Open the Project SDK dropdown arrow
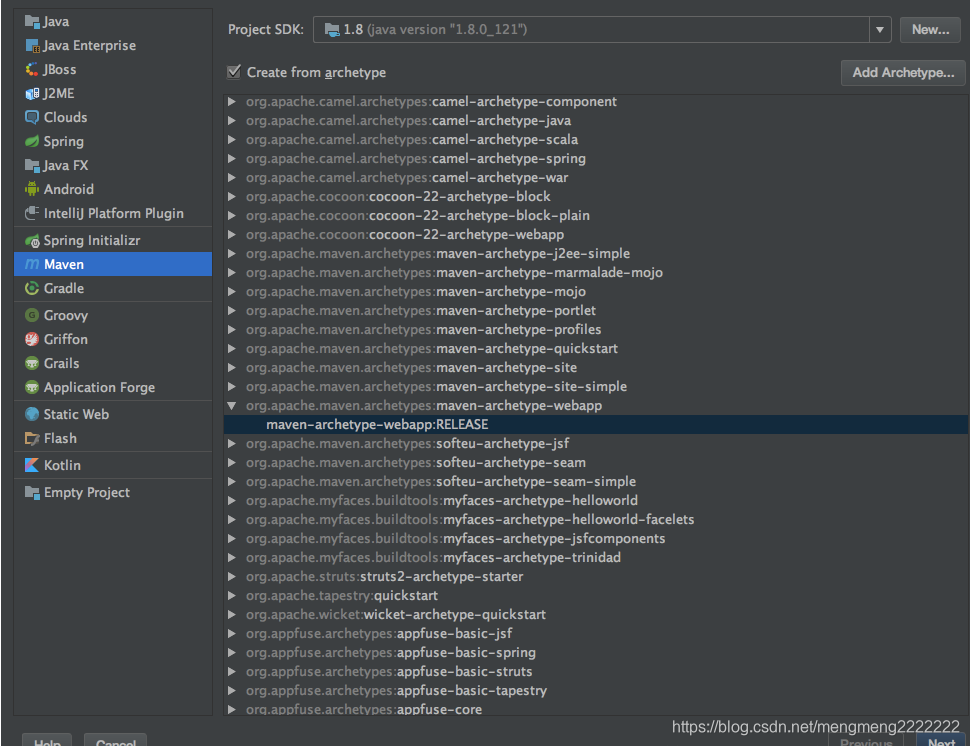The height and width of the screenshot is (746, 970). (x=880, y=30)
